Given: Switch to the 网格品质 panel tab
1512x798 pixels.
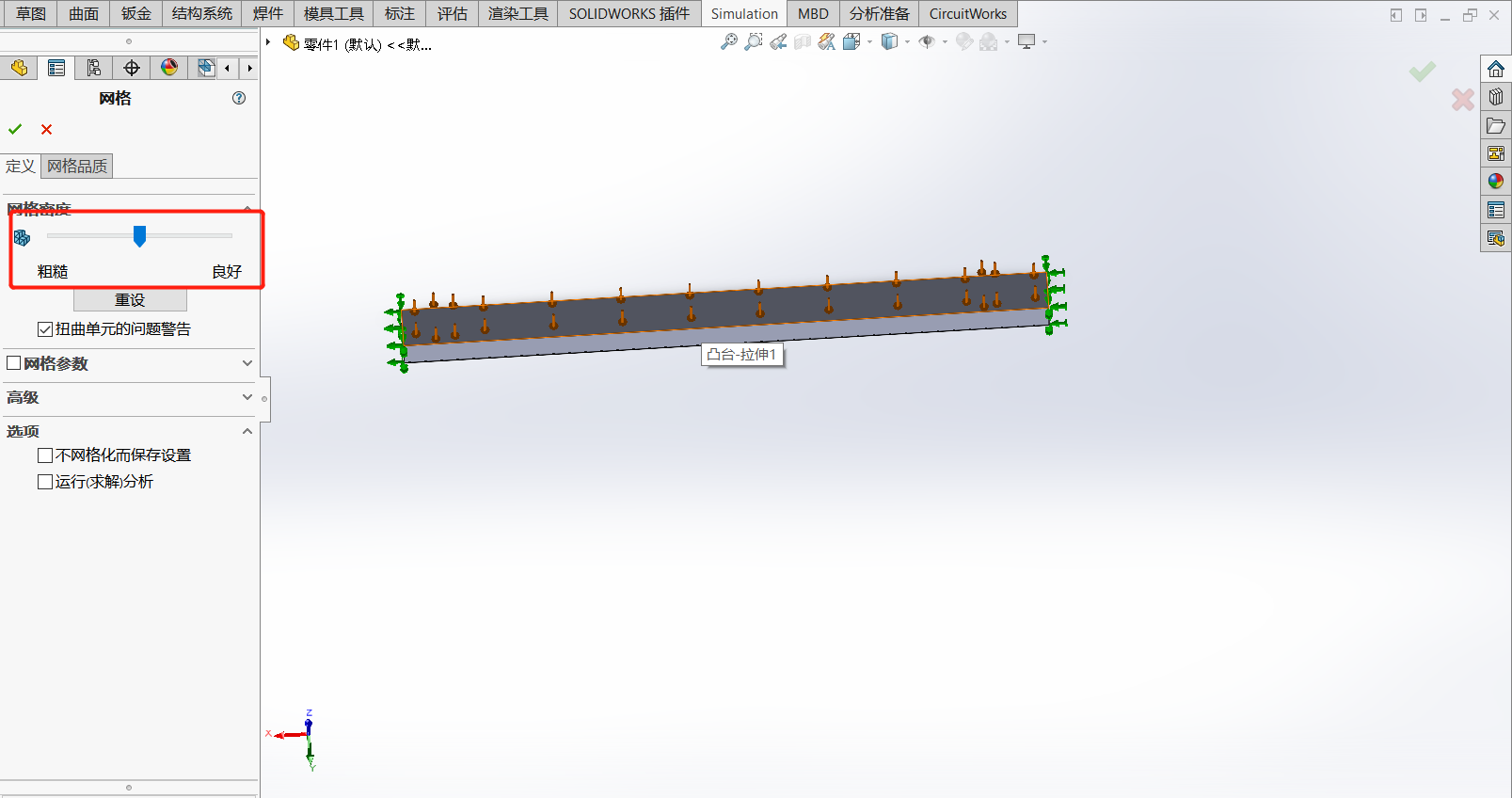Looking at the screenshot, I should tap(77, 166).
